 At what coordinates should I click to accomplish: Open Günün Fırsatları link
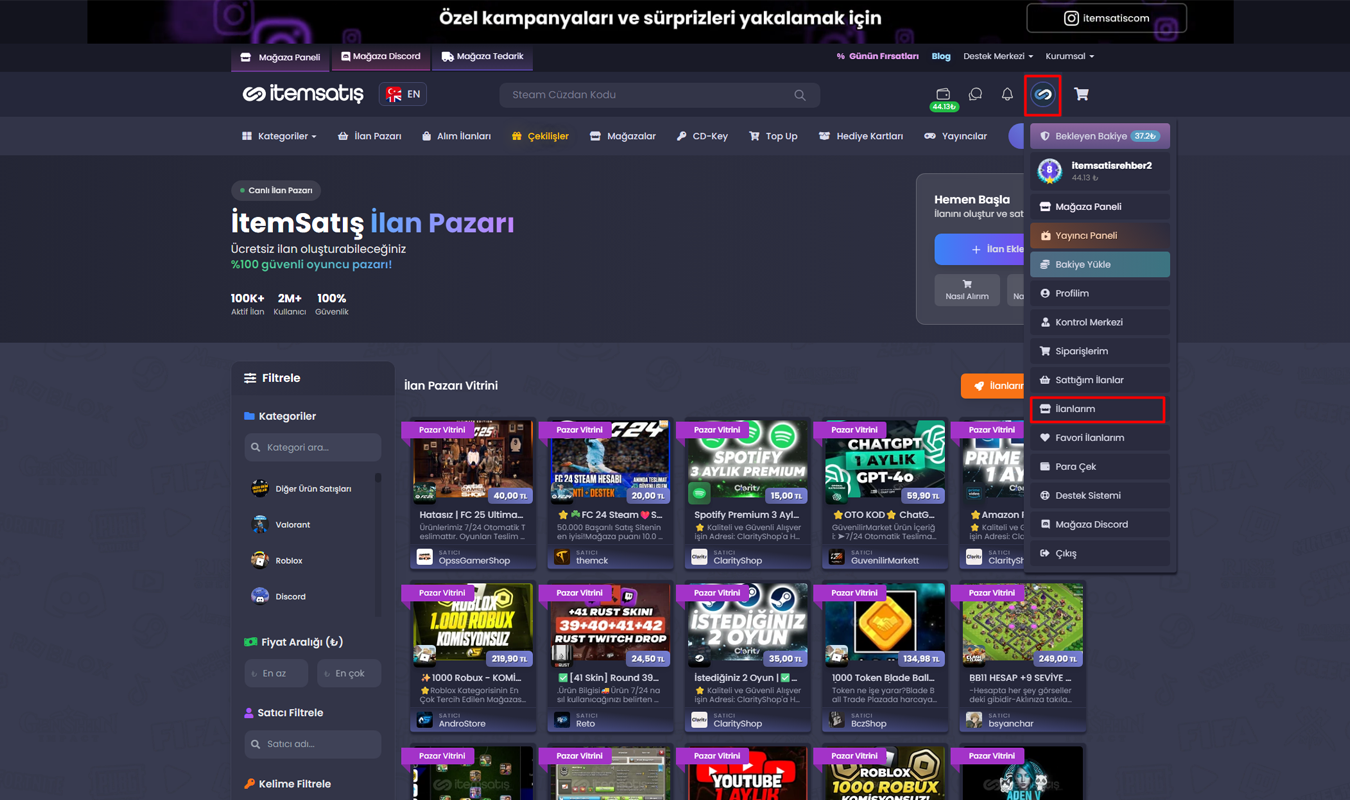pos(877,57)
